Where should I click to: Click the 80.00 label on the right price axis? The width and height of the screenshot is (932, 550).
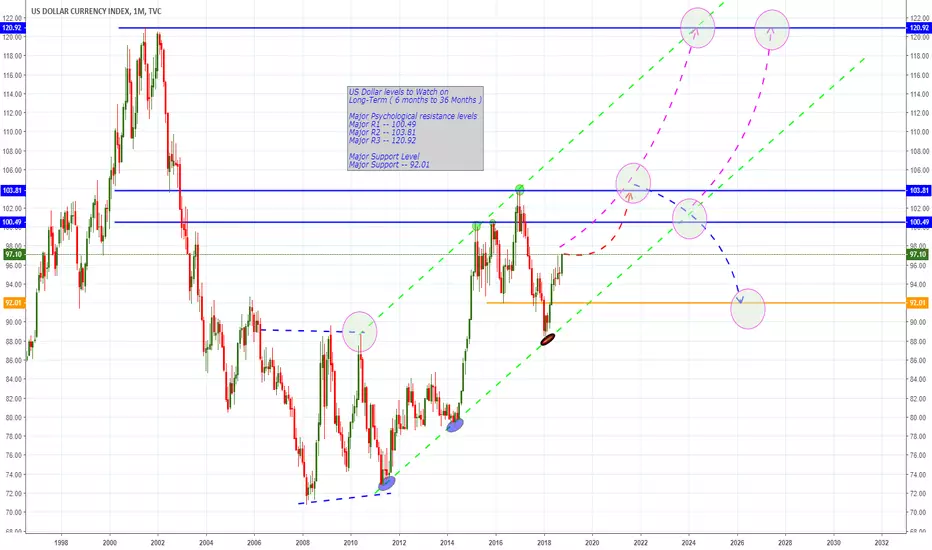click(918, 417)
